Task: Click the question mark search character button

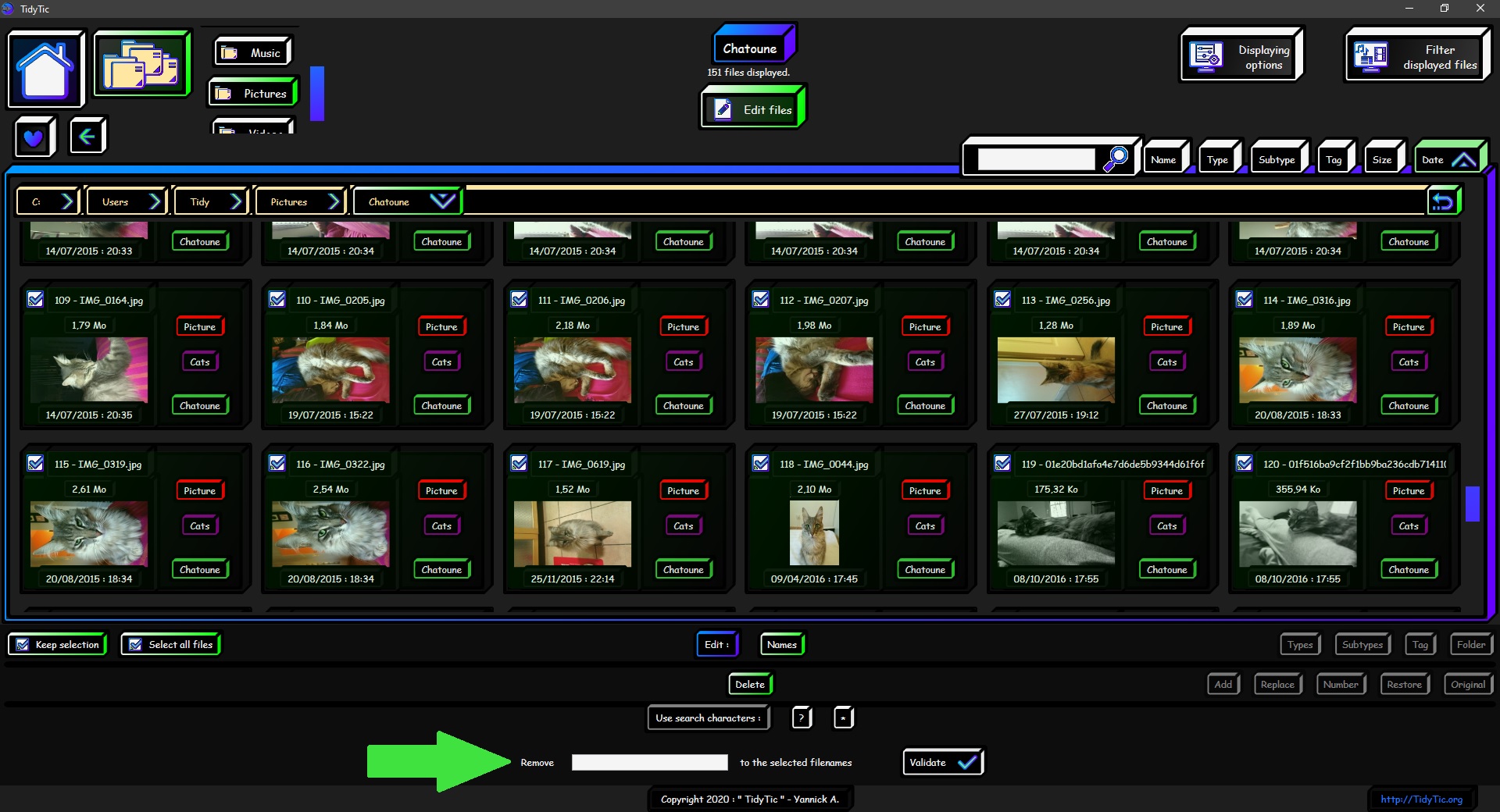Action: coord(802,718)
